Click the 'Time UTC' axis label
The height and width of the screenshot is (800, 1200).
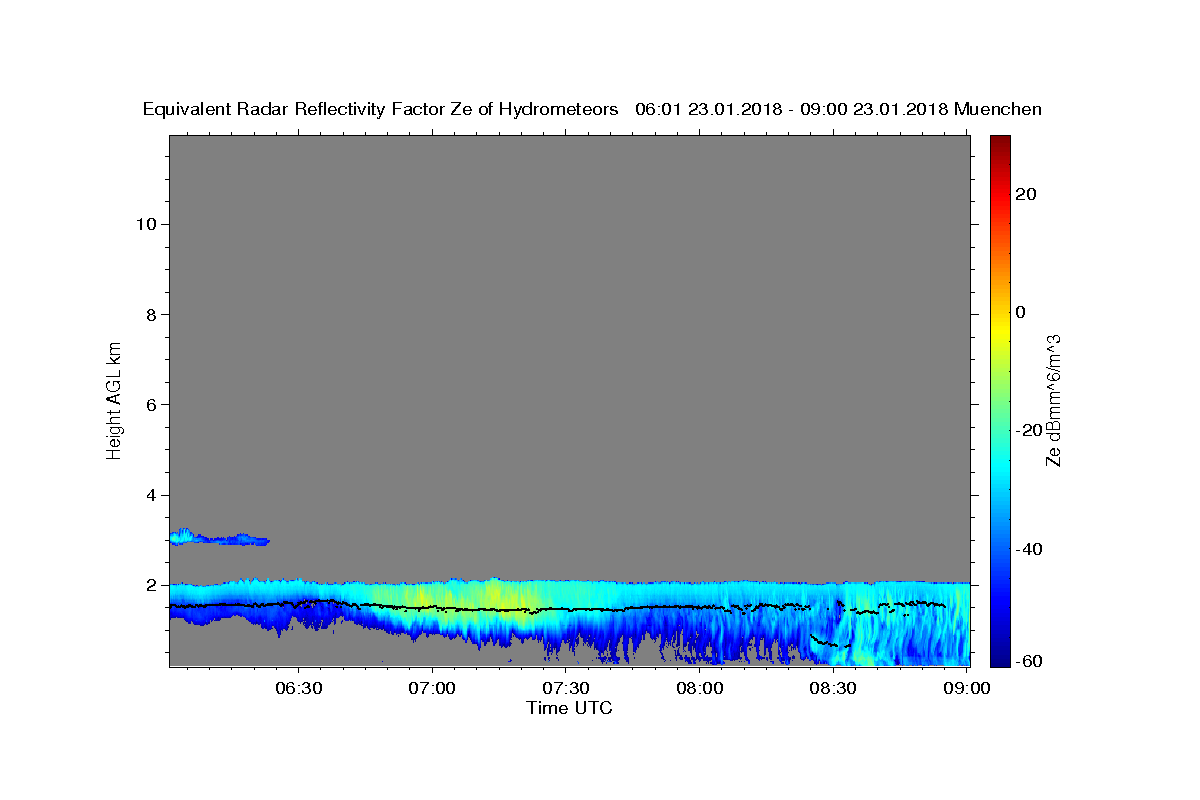[x=569, y=708]
